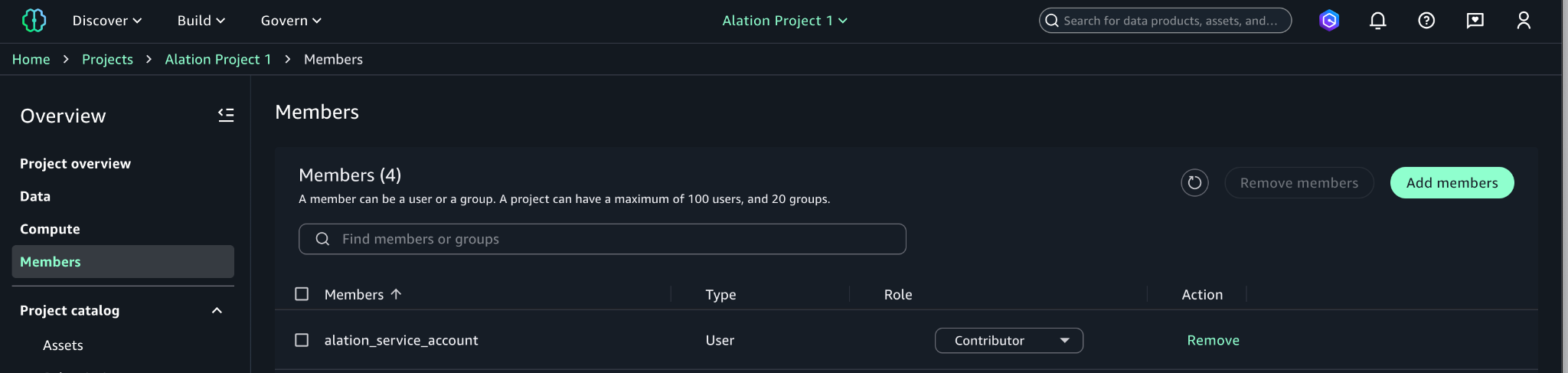Check the alation_service_account row checkbox
This screenshot has width=1568, height=373.
tap(302, 340)
